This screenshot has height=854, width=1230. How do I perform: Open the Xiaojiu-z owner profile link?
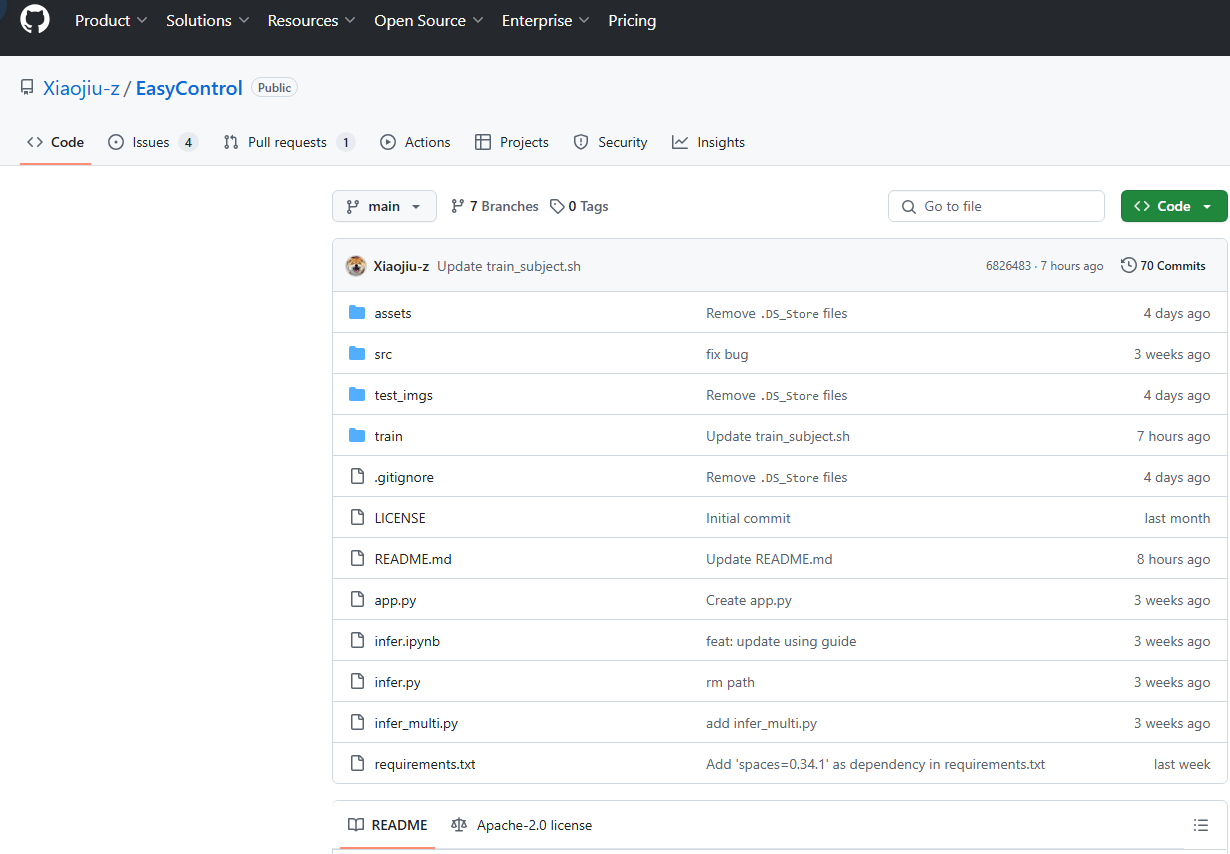(x=81, y=88)
